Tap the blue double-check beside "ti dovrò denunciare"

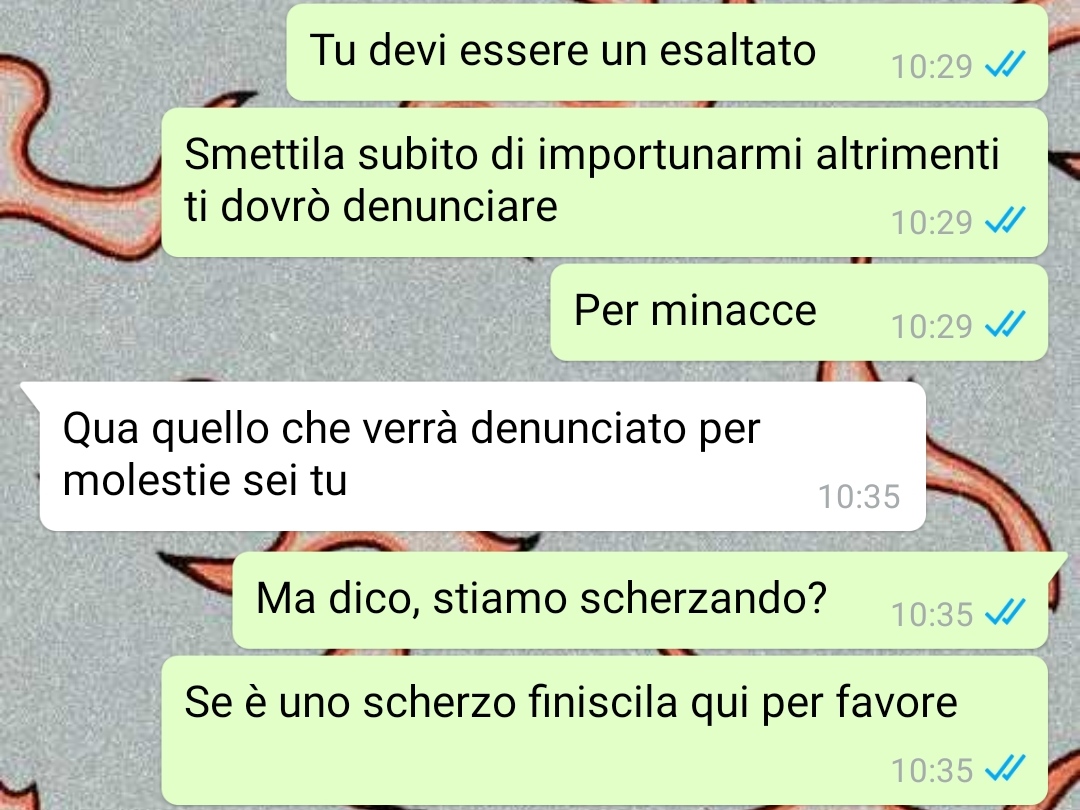1006,220
